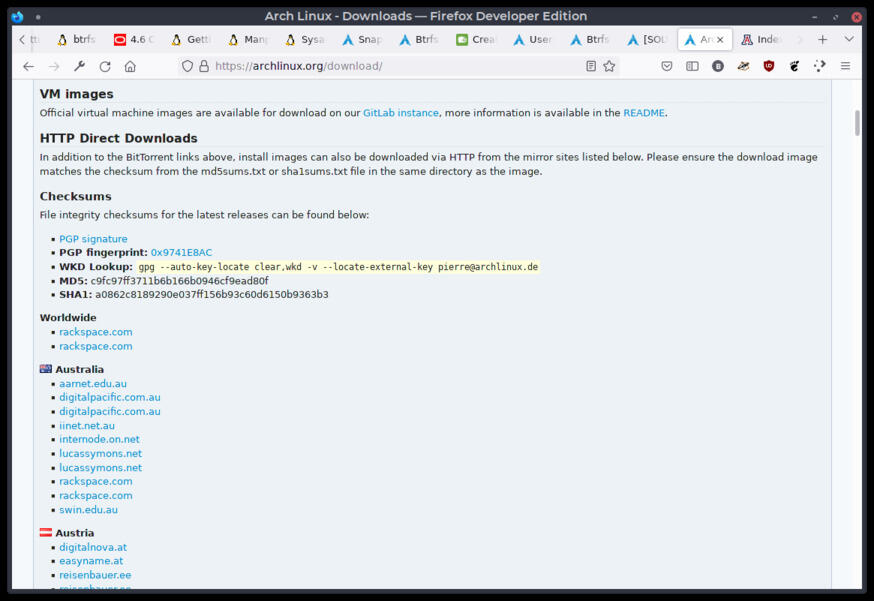This screenshot has width=874, height=601.
Task: Switch to the User tab
Action: [533, 40]
